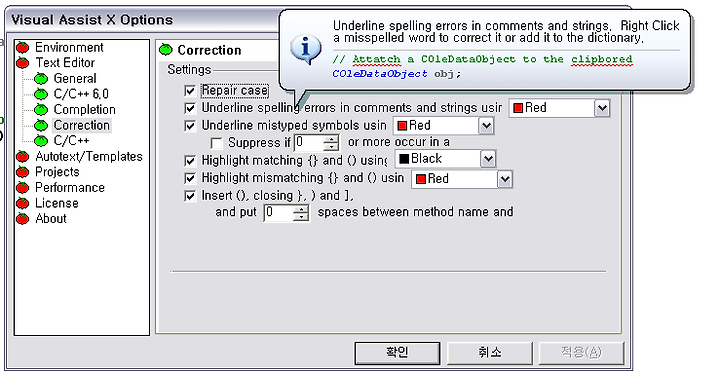The height and width of the screenshot is (374, 720).
Task: Open the About page
Action: [51, 219]
